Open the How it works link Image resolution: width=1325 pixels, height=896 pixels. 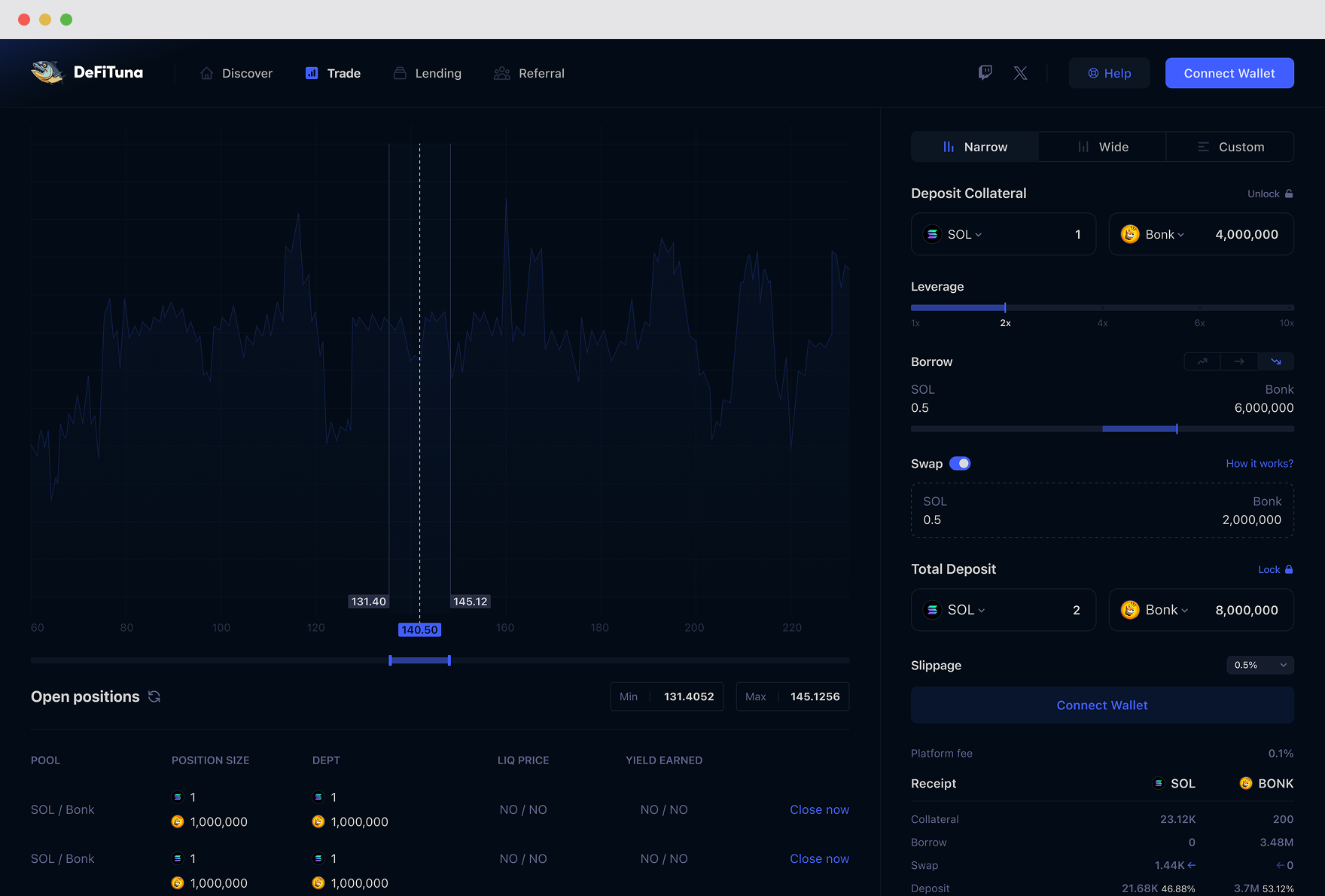[1260, 464]
